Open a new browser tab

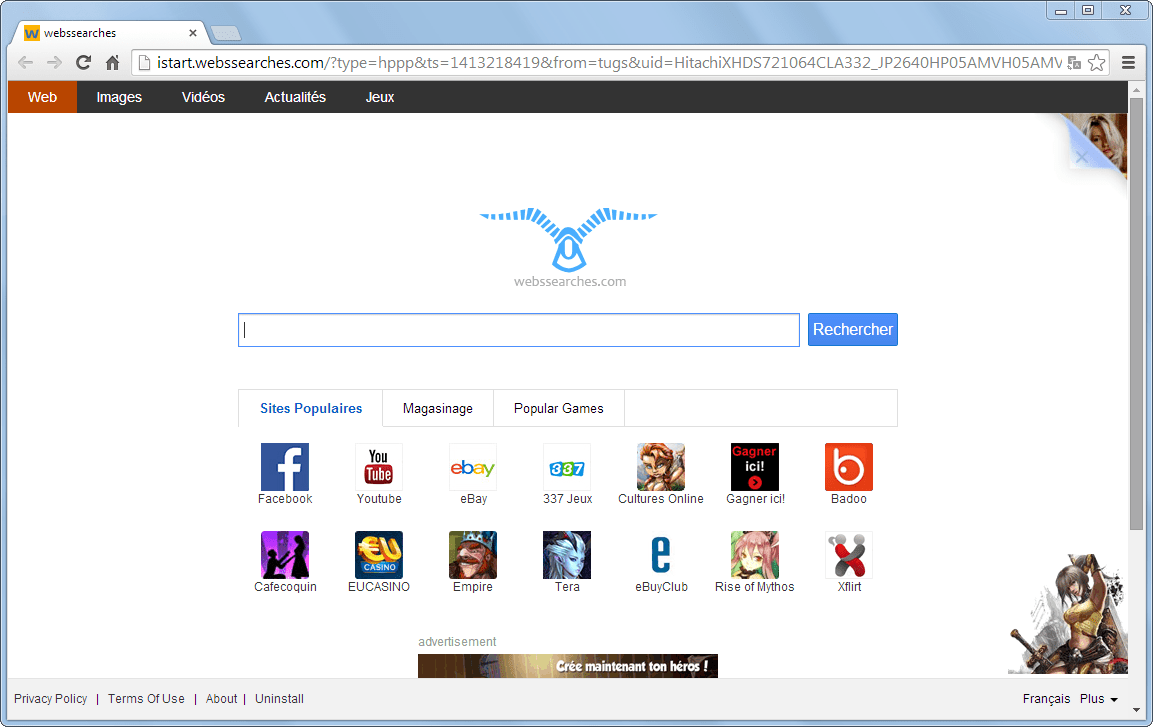tap(225, 33)
